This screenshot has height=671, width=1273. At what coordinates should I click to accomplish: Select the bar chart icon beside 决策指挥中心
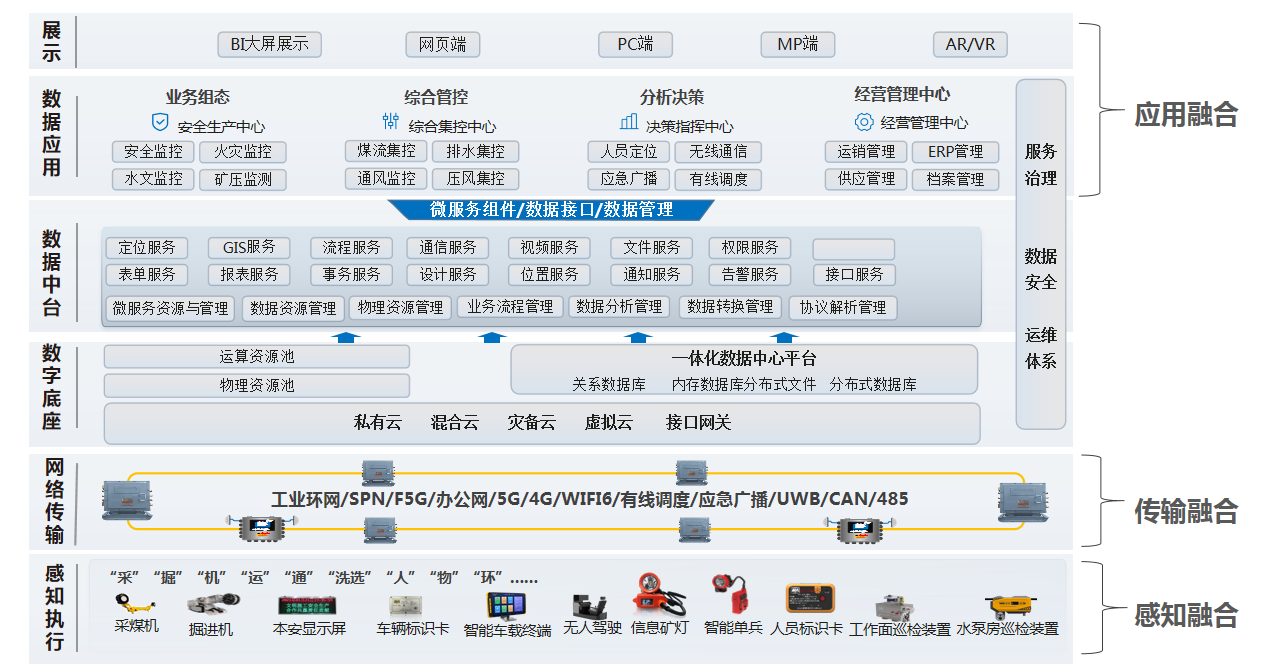[629, 122]
